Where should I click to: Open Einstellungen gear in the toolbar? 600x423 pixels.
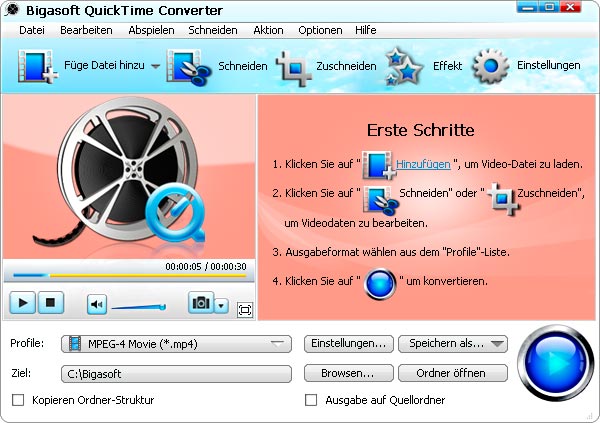click(491, 66)
